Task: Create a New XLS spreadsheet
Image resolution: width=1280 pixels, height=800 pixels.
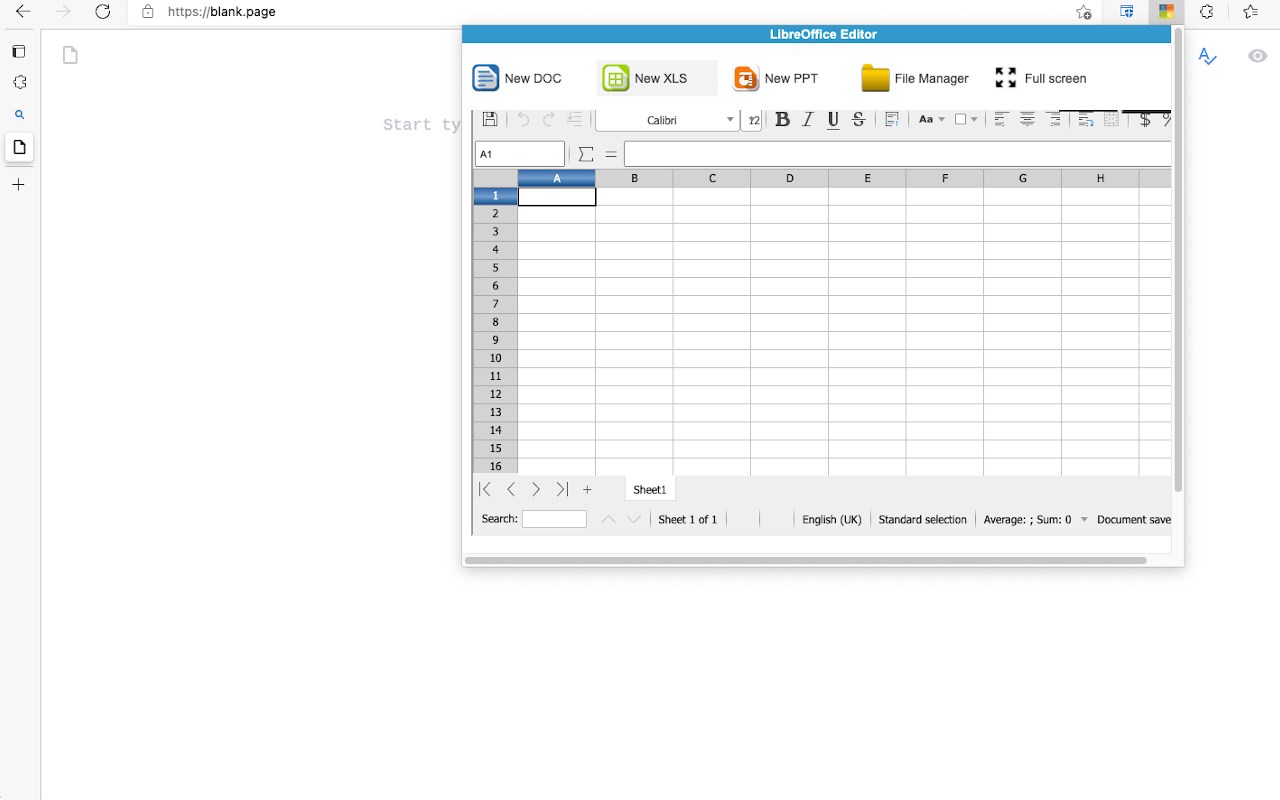Action: click(x=657, y=78)
